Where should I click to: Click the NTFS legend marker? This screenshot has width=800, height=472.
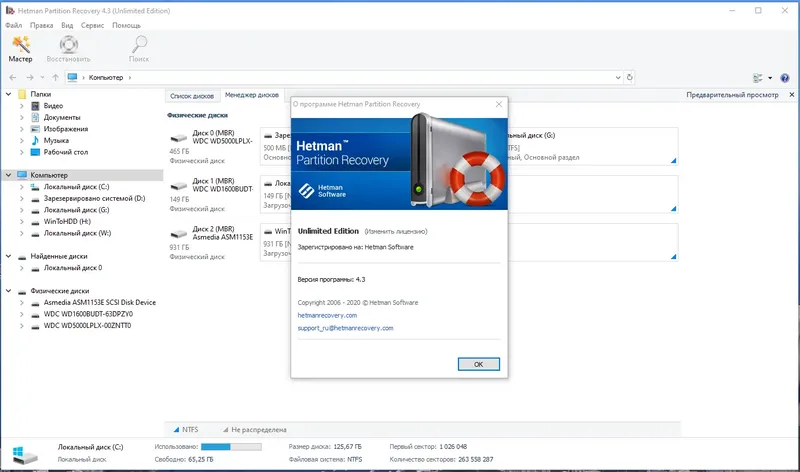pos(177,430)
